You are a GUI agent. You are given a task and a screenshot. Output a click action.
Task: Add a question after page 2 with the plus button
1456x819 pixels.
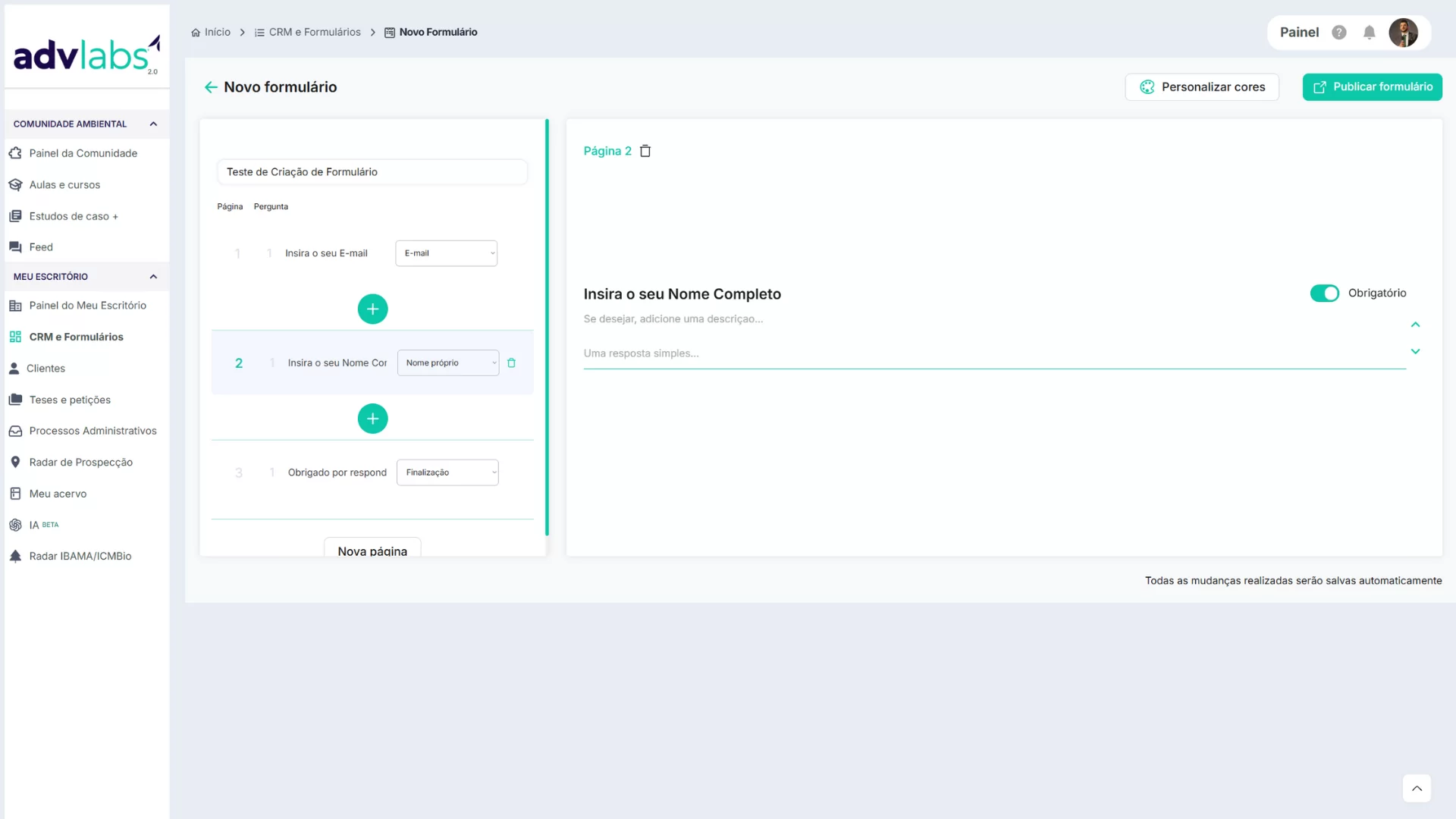[x=372, y=419]
